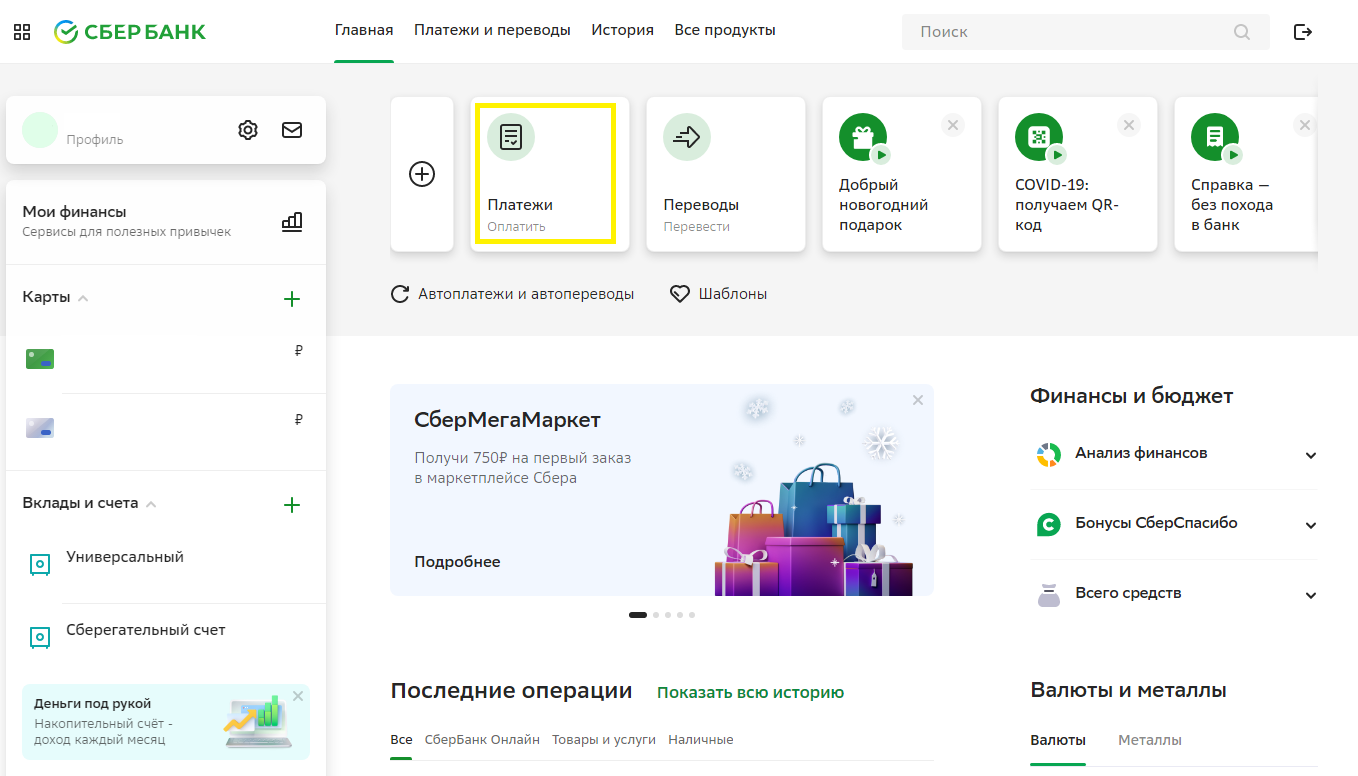Open the messages envelope icon
1358x776 pixels.
[292, 130]
